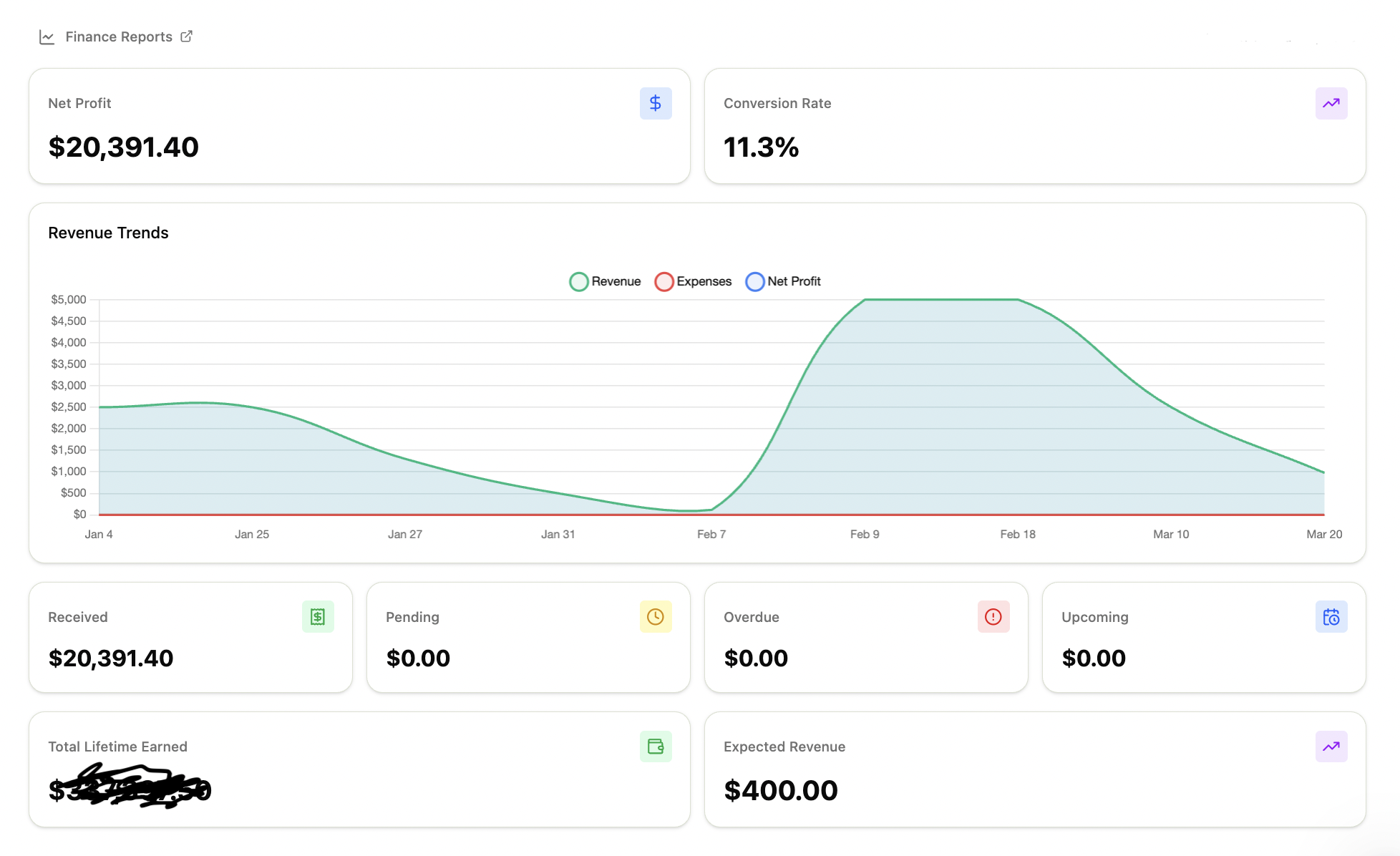The image size is (1400, 856).
Task: Click the Revenue Trends chart heading
Action: coord(108,233)
